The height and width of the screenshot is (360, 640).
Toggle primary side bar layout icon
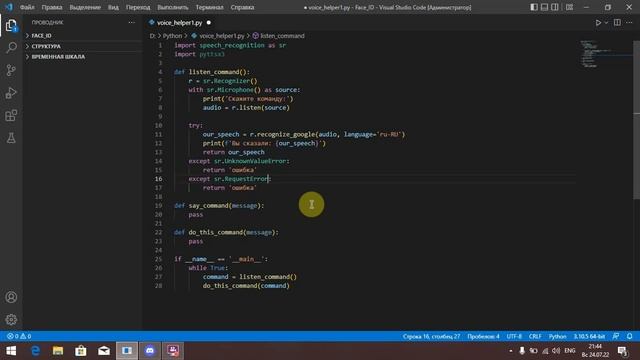(x=533, y=7)
